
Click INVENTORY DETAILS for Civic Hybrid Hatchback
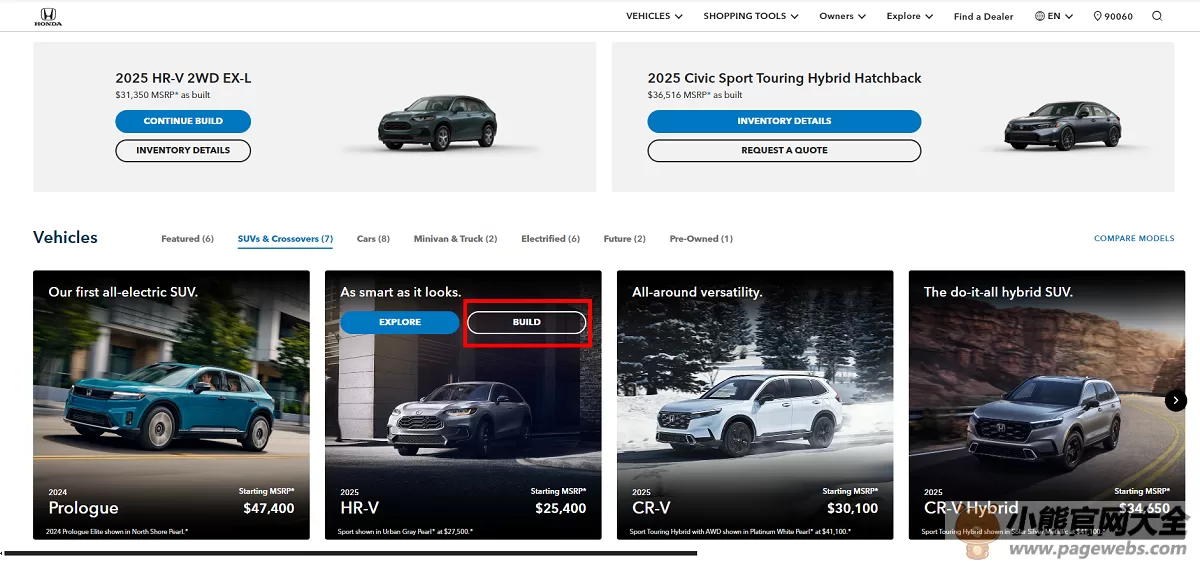pyautogui.click(x=784, y=121)
